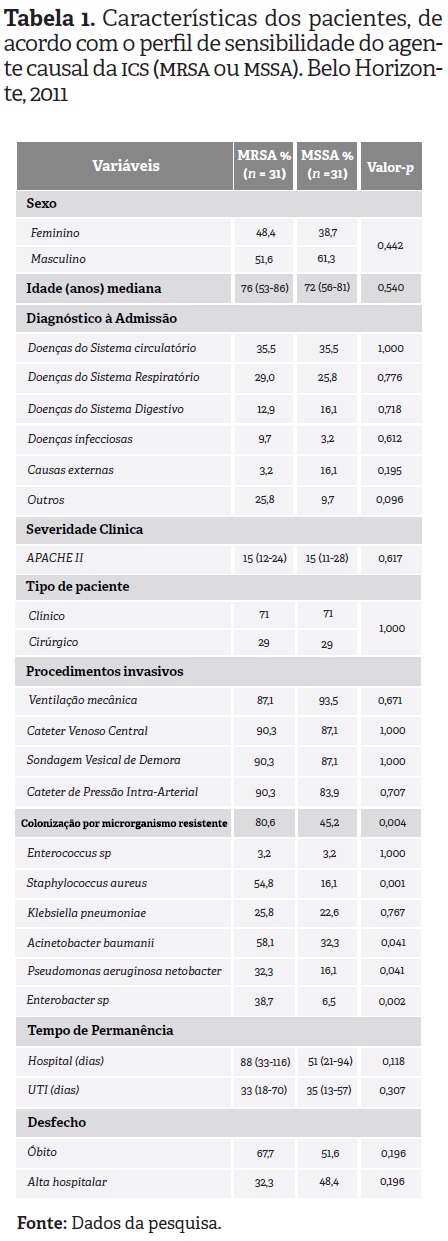Select the MSSA % column header
The image size is (448, 1241).
(327, 166)
